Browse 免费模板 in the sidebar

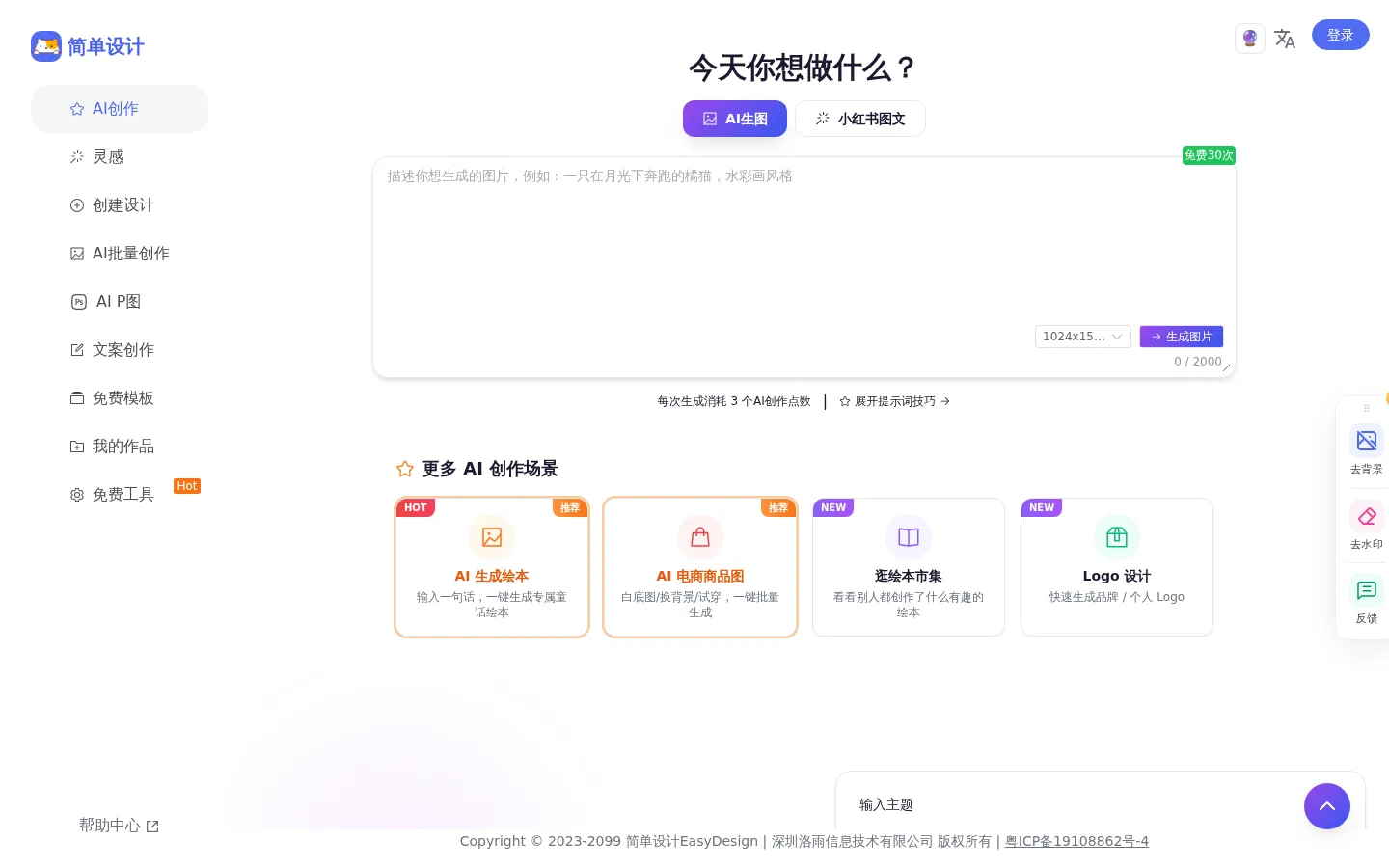pyautogui.click(x=120, y=398)
